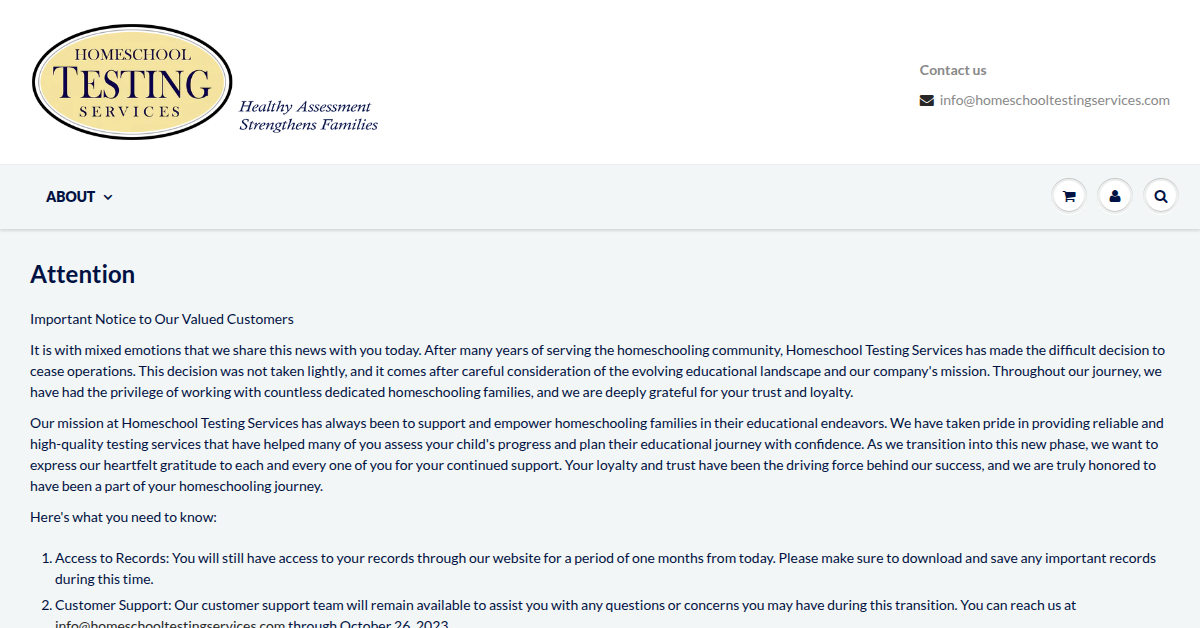Click the info@homeschooltestingservices.com header email link
The height and width of the screenshot is (628, 1200).
1054,100
